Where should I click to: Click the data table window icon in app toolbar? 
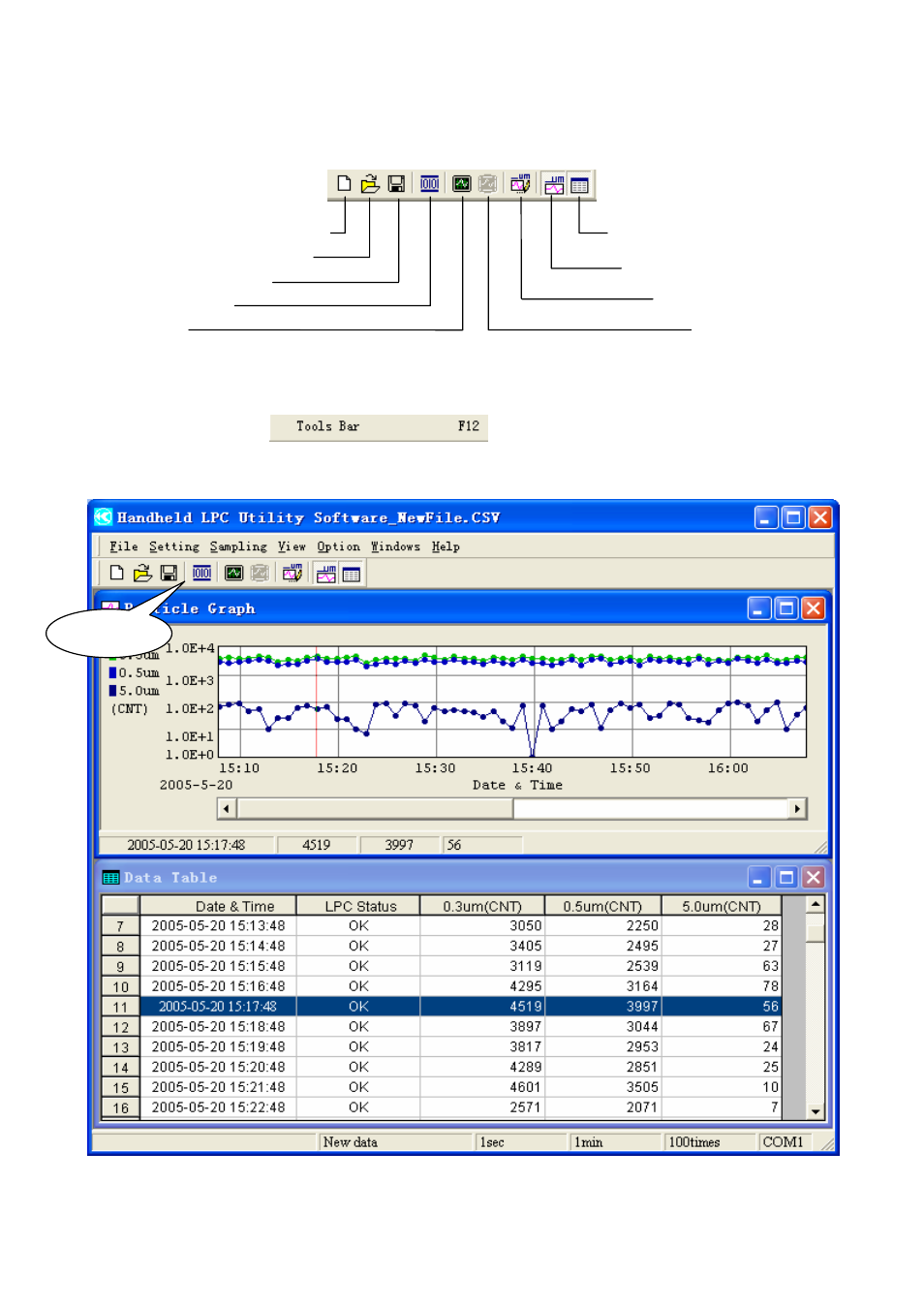352,574
